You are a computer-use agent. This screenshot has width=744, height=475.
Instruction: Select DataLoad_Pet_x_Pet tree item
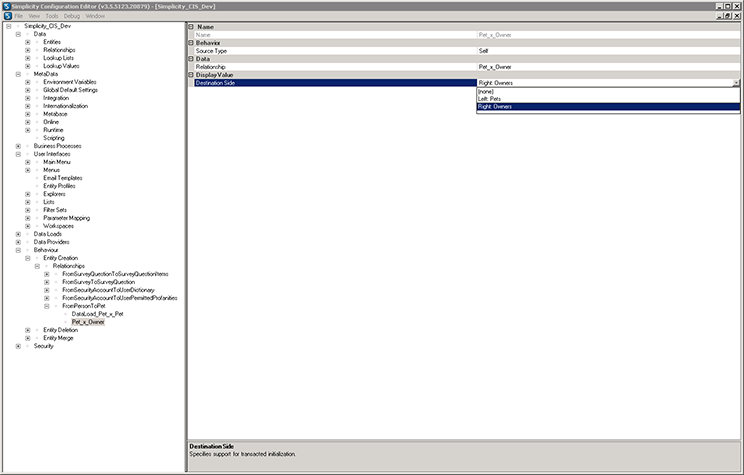97,314
